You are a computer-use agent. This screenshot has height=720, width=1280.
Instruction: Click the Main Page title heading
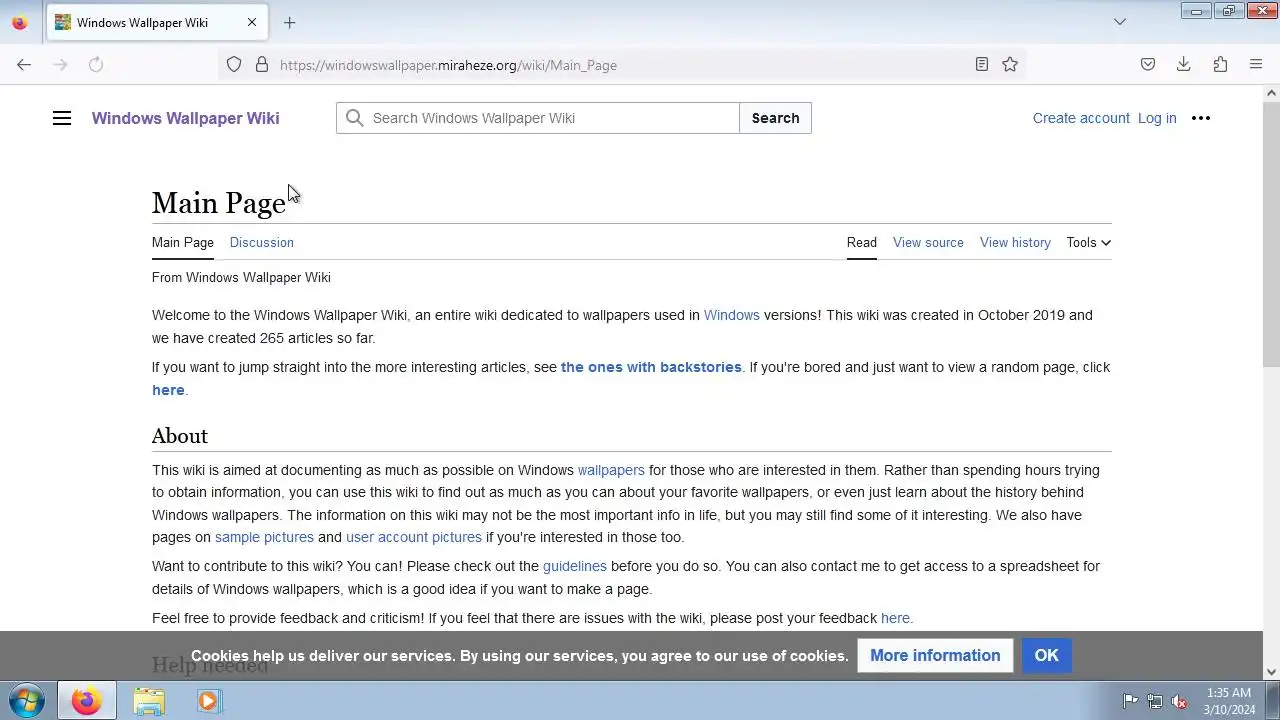(219, 203)
